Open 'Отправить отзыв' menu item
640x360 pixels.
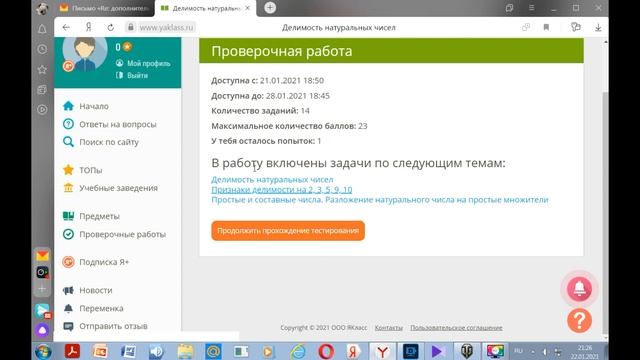point(113,326)
